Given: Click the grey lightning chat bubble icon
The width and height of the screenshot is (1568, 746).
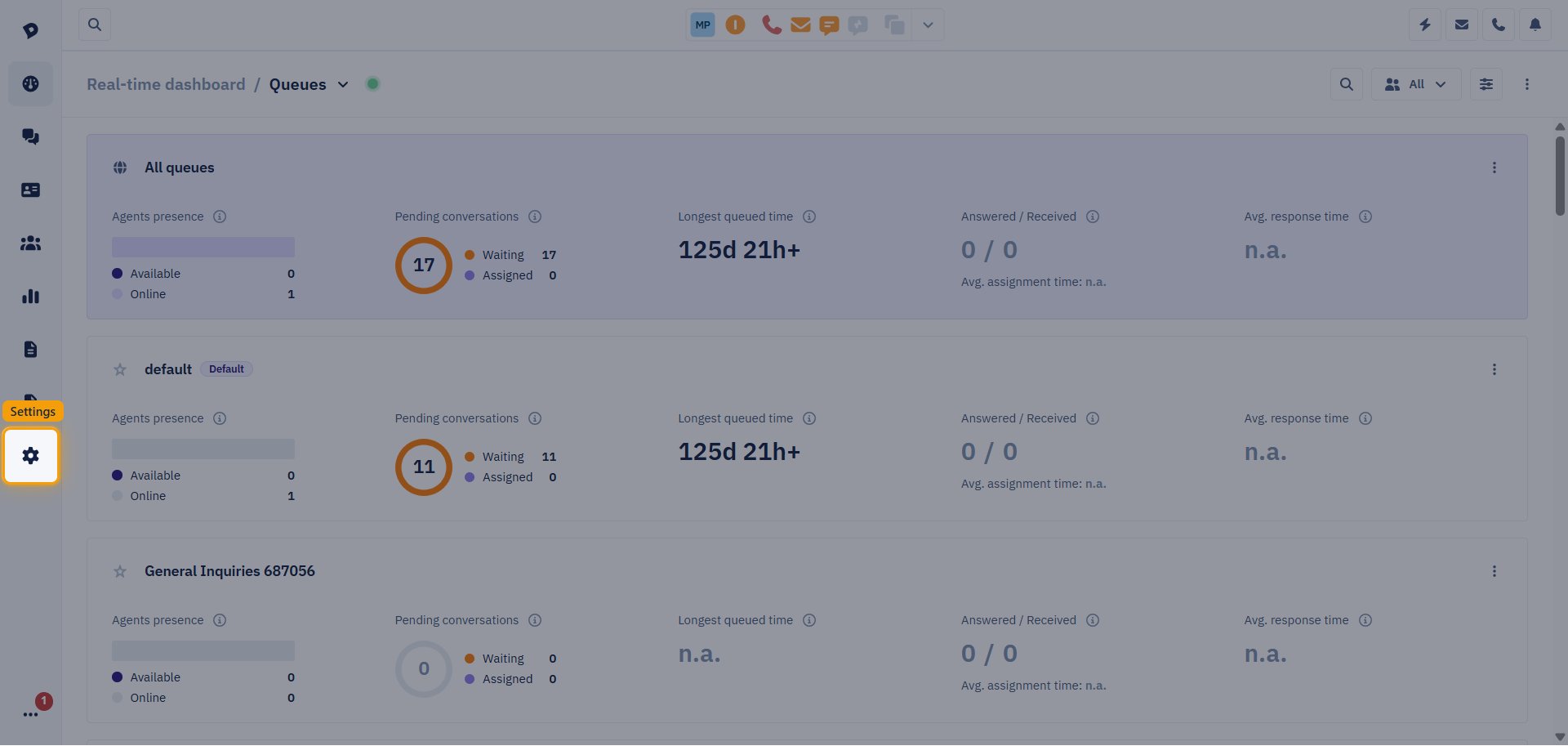Looking at the screenshot, I should point(857,25).
